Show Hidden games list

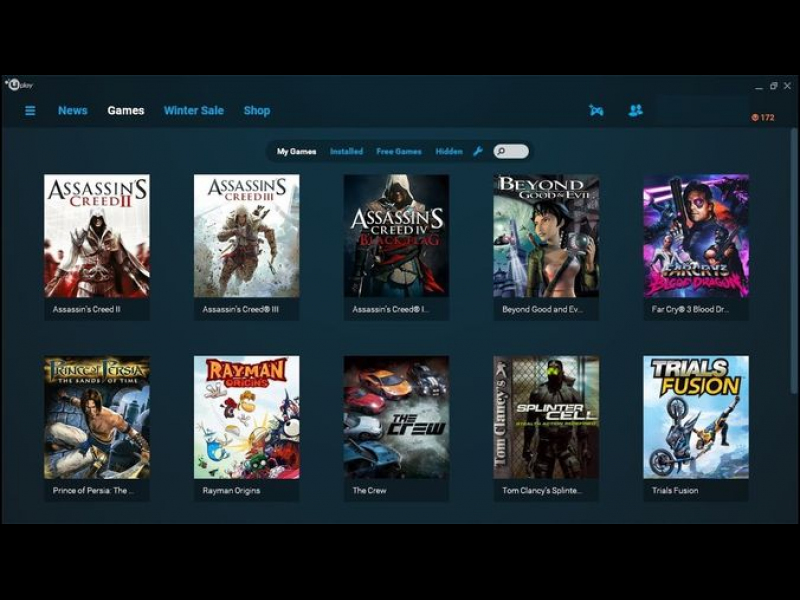pyautogui.click(x=449, y=152)
